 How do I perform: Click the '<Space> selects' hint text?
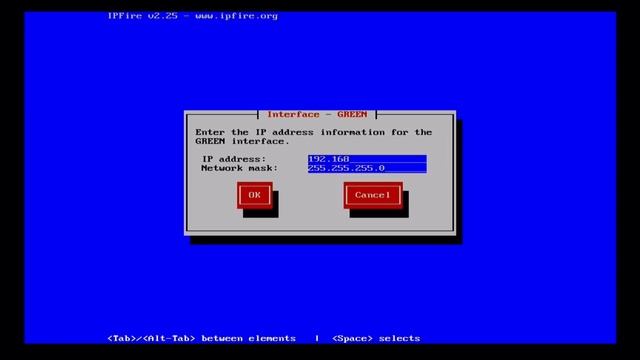pos(376,338)
